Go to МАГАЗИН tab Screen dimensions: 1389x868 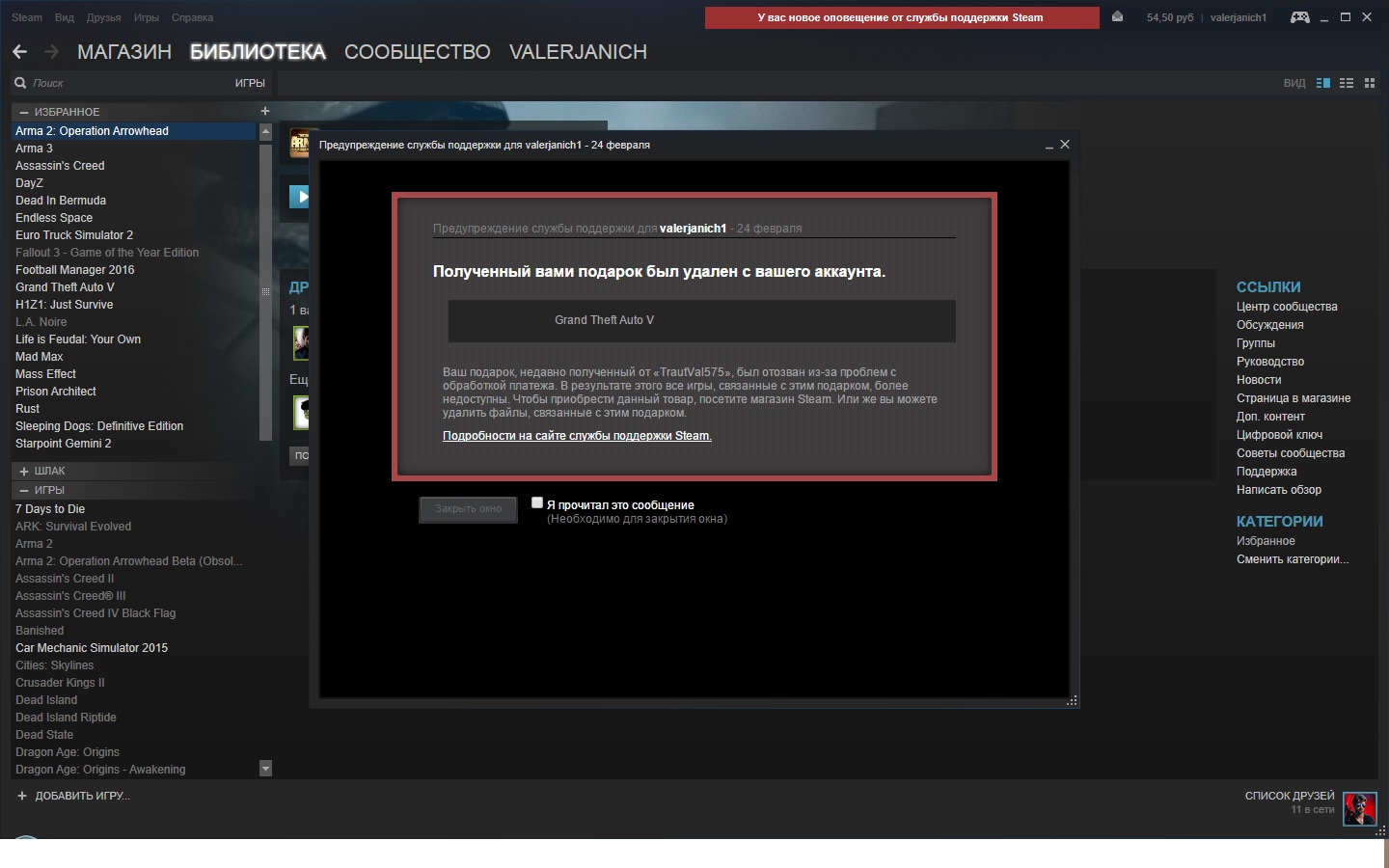click(x=124, y=52)
